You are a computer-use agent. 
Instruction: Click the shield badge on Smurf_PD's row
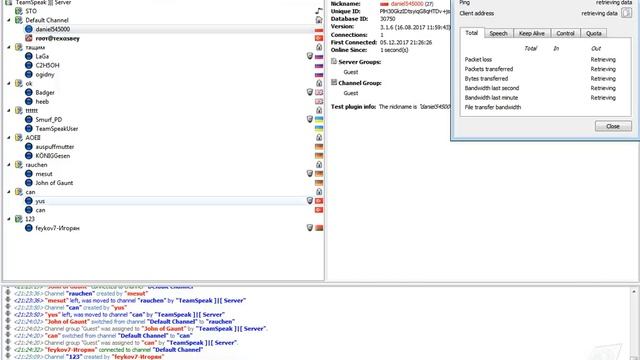click(x=310, y=119)
